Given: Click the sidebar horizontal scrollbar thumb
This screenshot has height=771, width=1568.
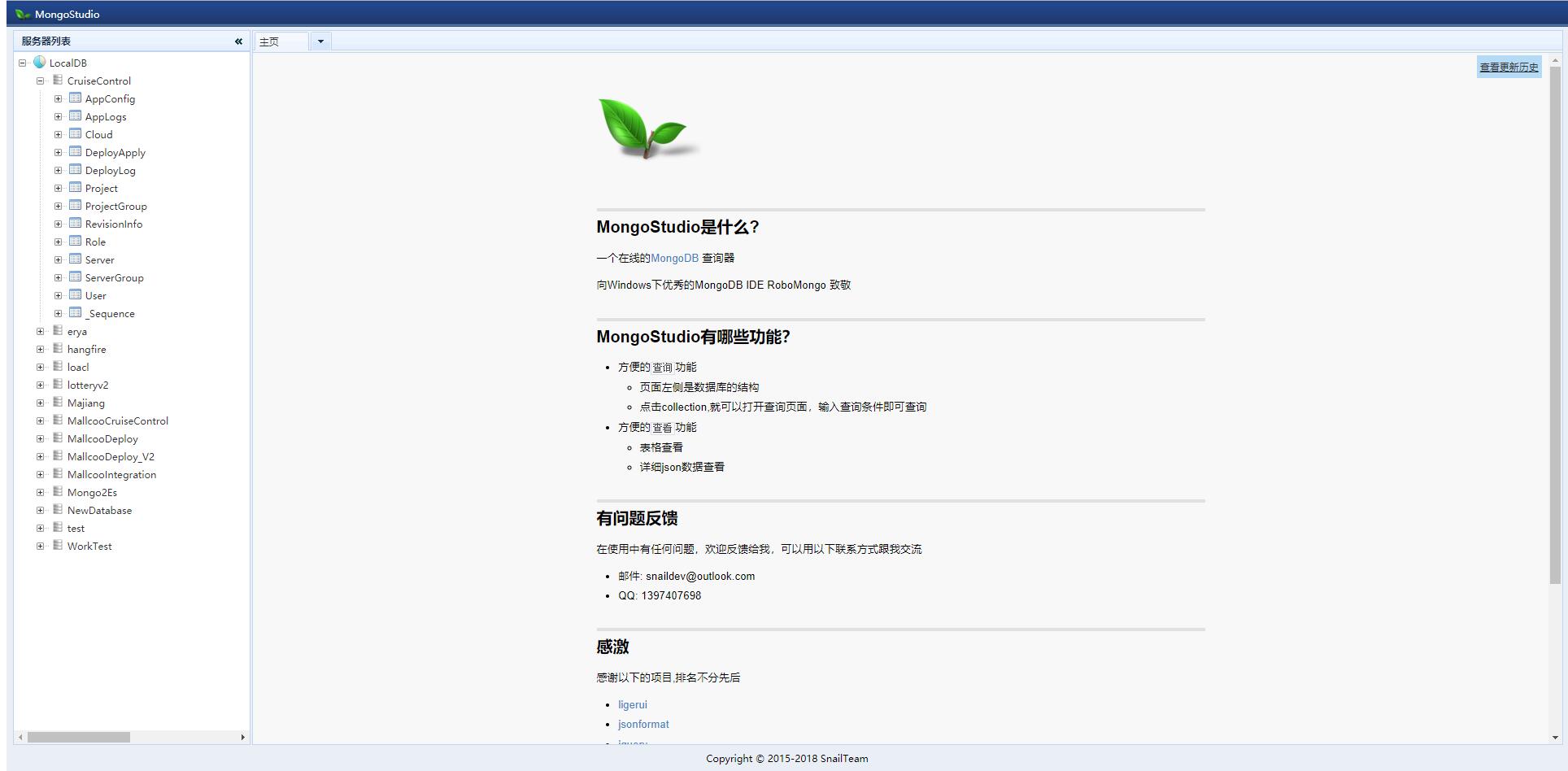Looking at the screenshot, I should pyautogui.click(x=79, y=737).
